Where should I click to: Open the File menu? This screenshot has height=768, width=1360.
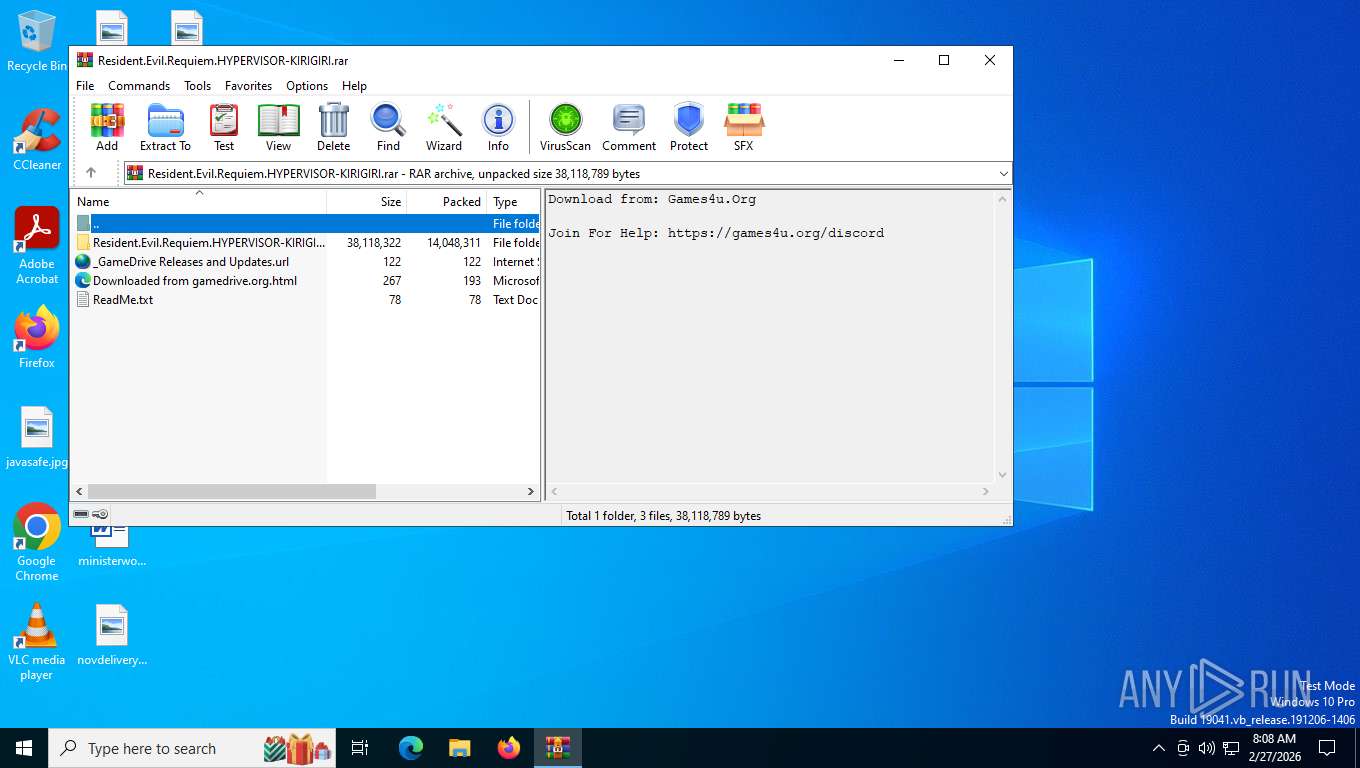[x=85, y=86]
